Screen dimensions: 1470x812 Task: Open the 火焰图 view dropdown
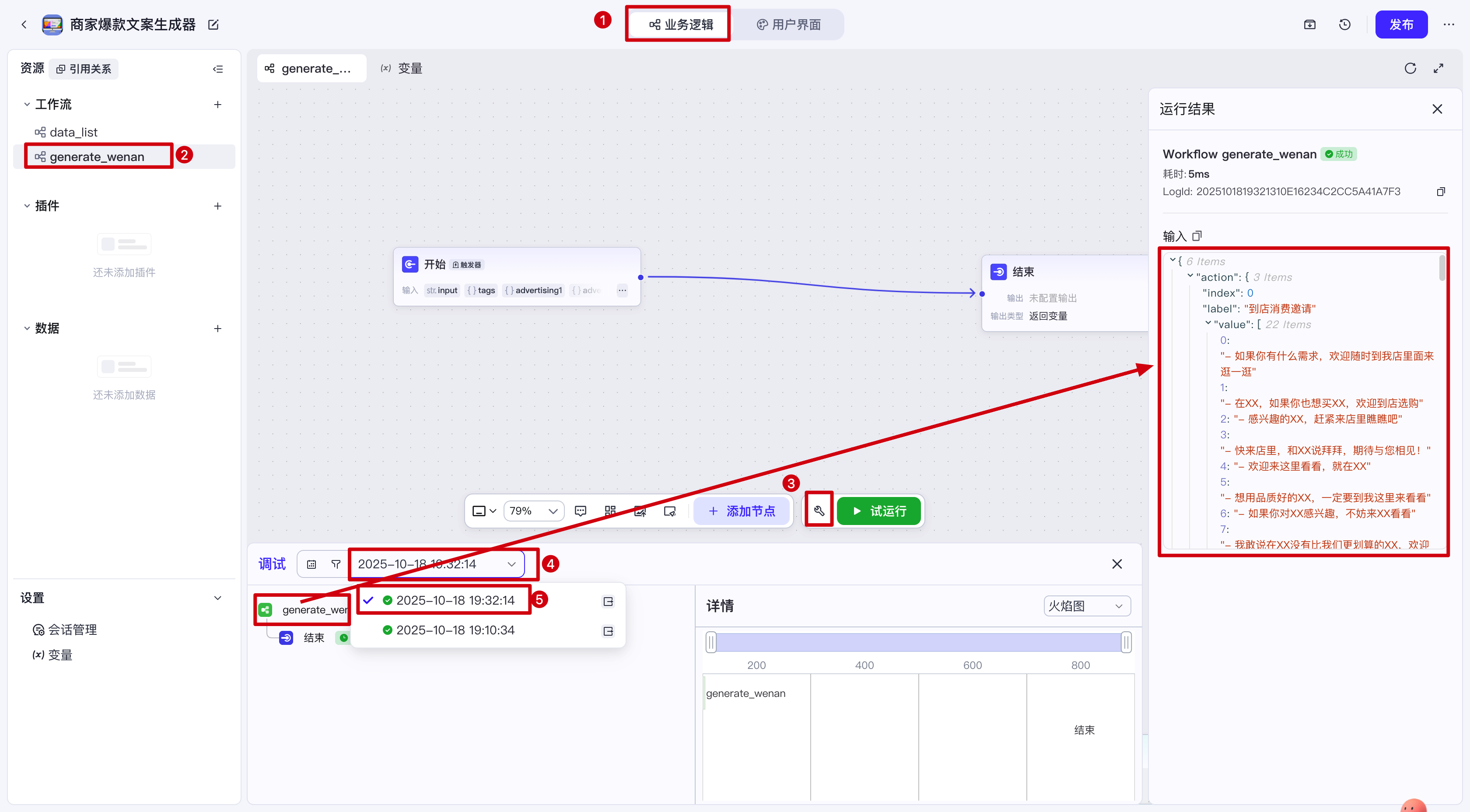(x=1086, y=606)
